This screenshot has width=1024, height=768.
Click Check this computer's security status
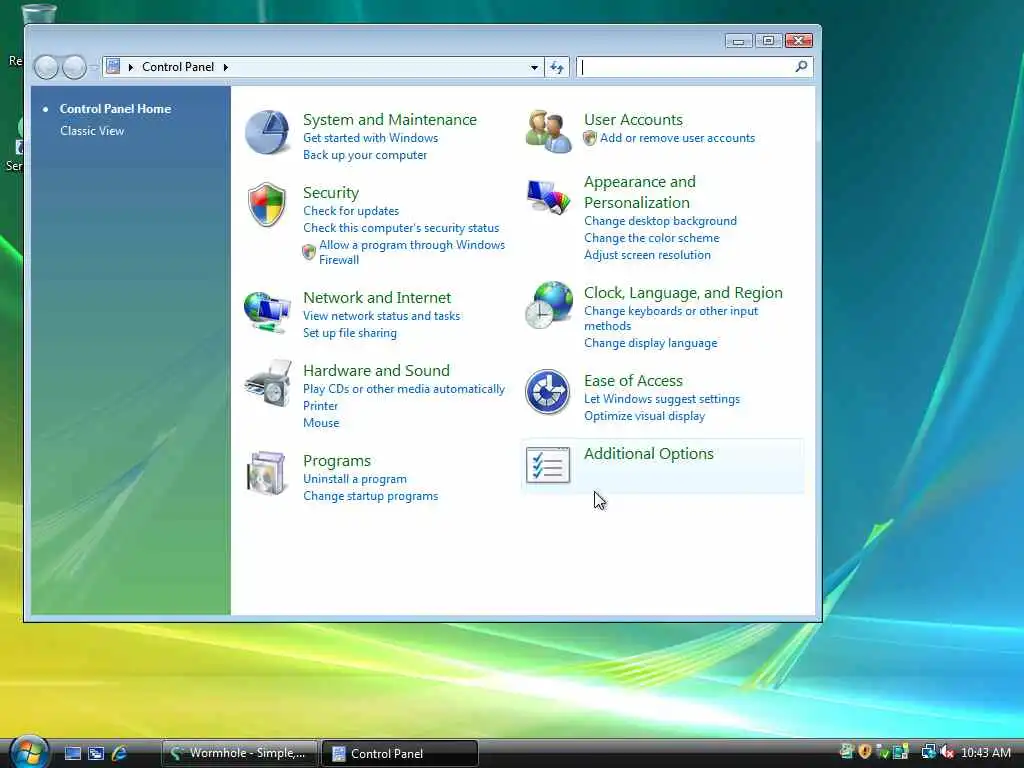coord(401,228)
